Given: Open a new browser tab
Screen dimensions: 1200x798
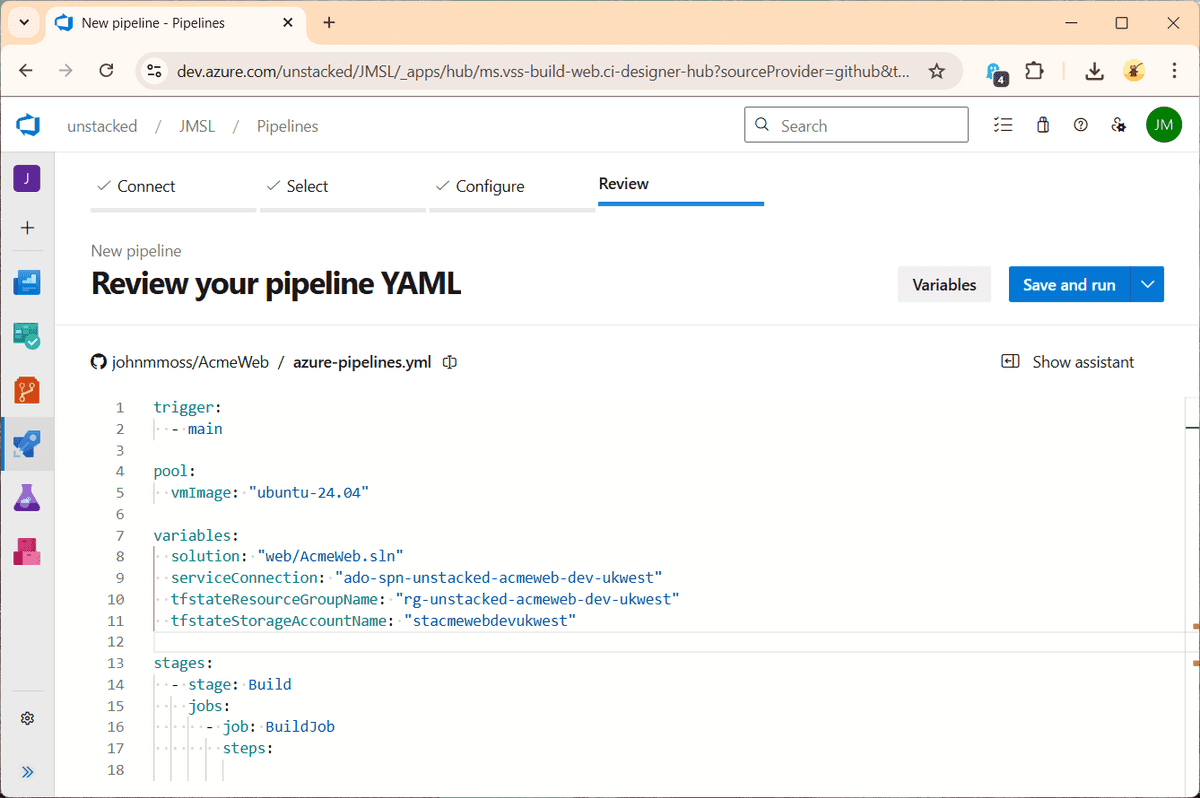Looking at the screenshot, I should [329, 22].
